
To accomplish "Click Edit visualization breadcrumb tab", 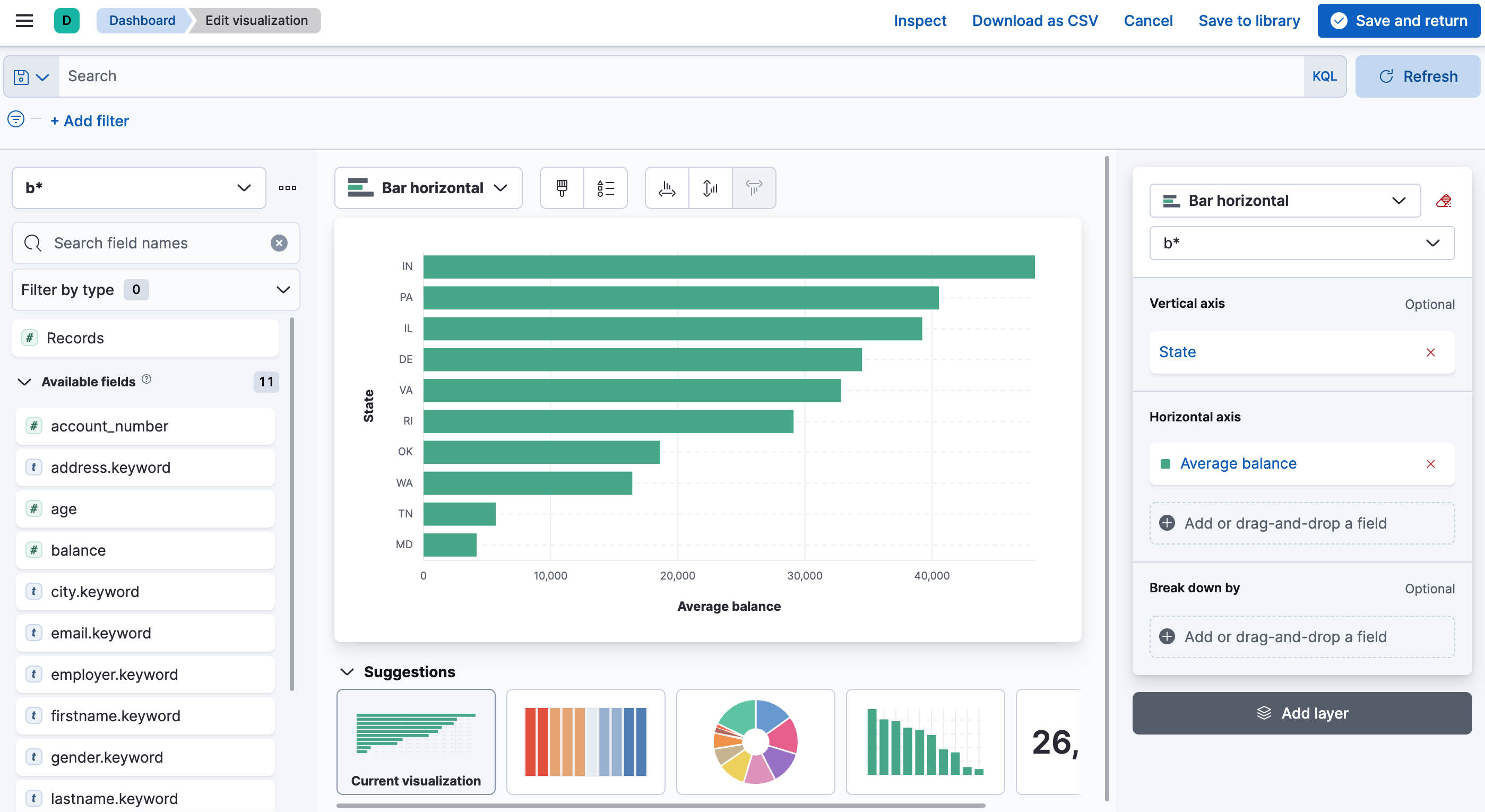I will tap(256, 20).
